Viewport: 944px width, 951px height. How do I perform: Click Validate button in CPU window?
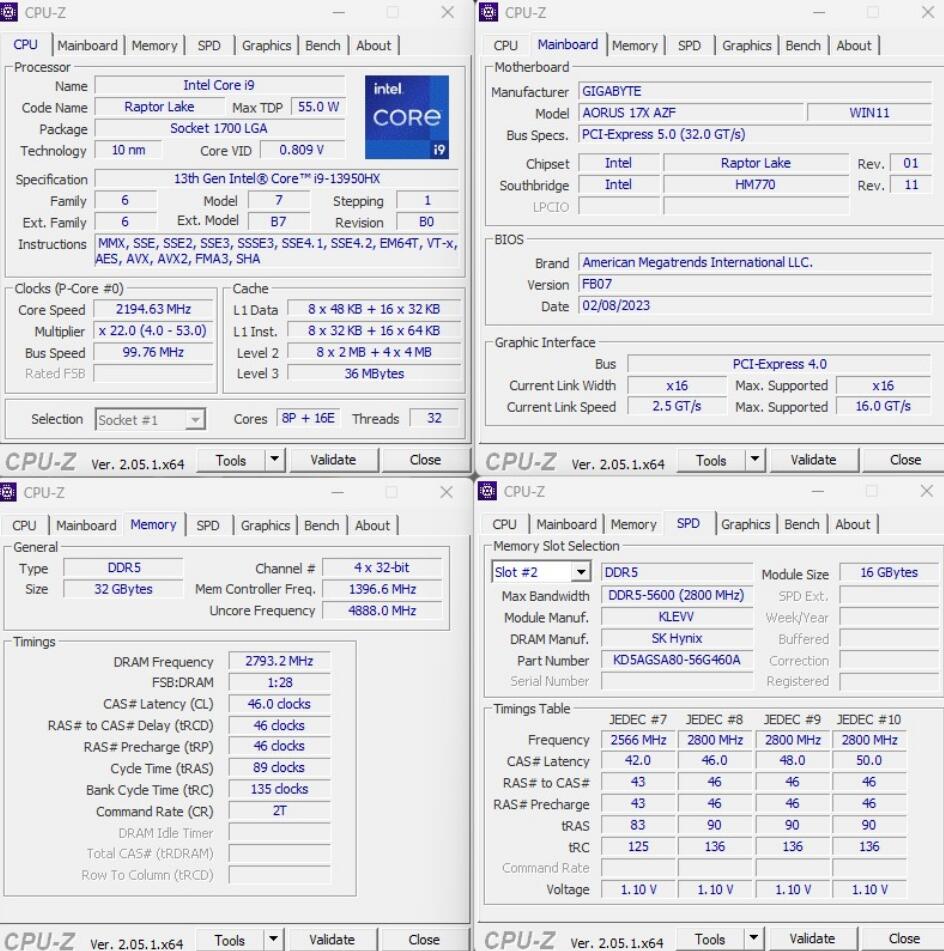click(x=333, y=460)
